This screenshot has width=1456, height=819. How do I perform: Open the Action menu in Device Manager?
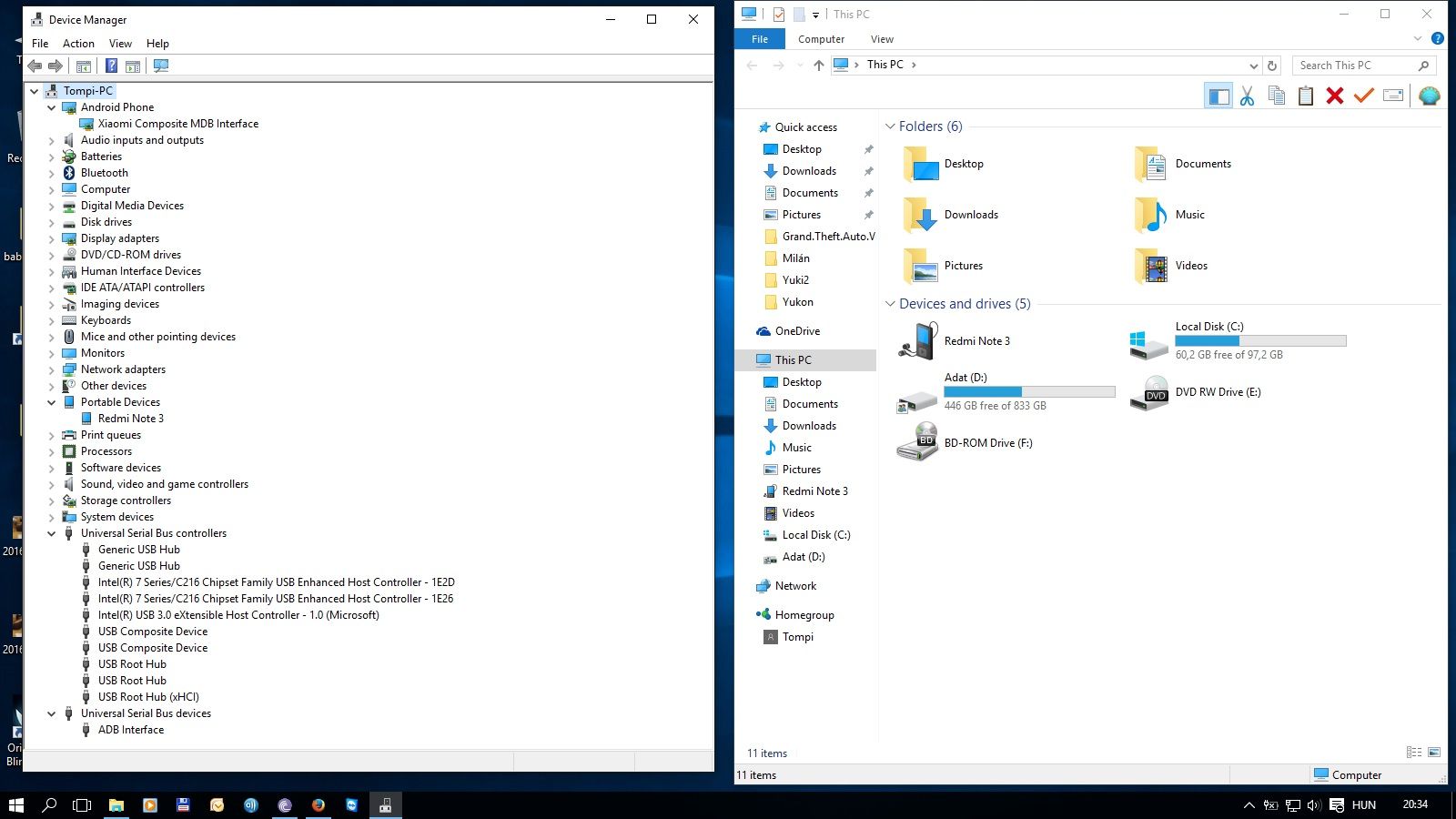click(x=78, y=43)
